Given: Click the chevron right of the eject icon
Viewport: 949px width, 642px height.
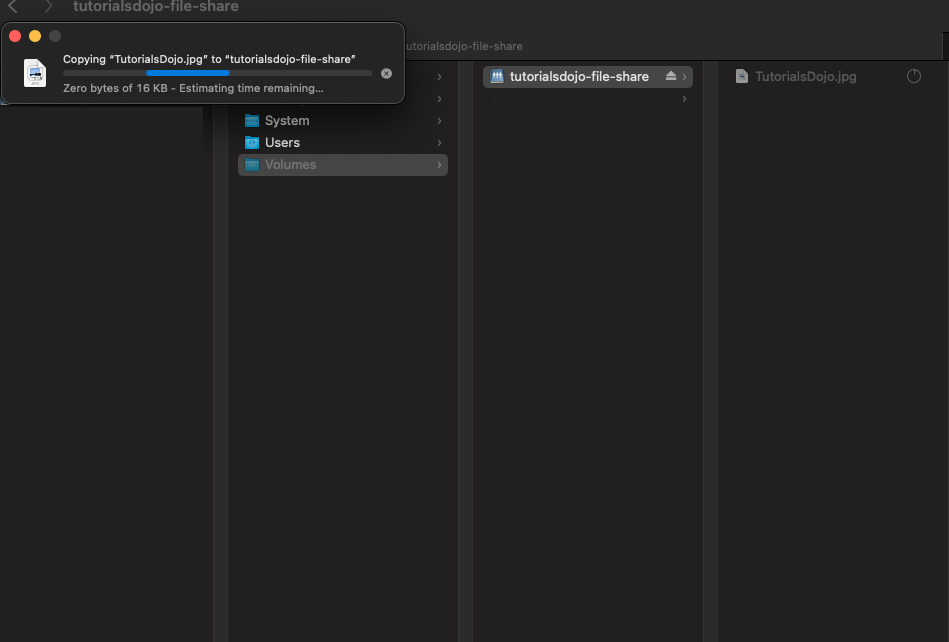Looking at the screenshot, I should tap(685, 76).
